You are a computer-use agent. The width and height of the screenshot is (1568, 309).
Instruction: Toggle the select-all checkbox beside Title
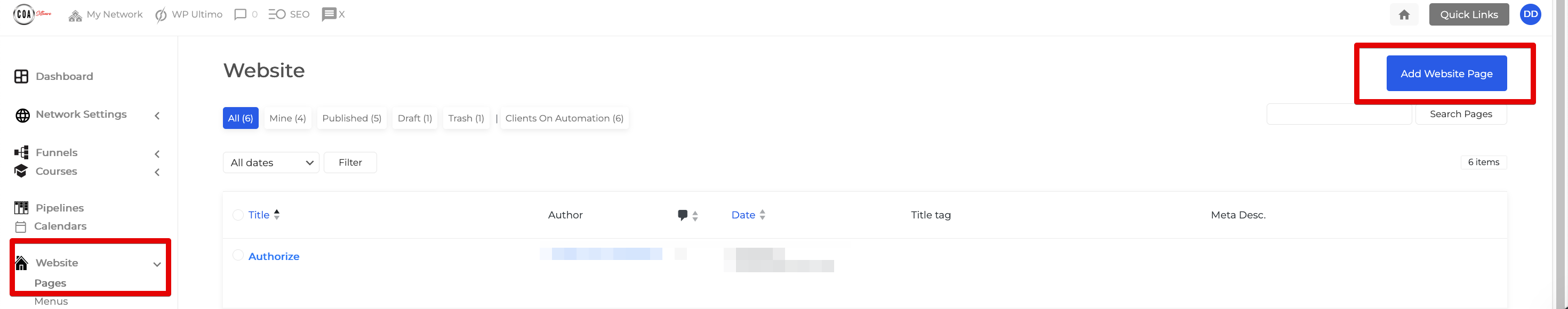[238, 215]
